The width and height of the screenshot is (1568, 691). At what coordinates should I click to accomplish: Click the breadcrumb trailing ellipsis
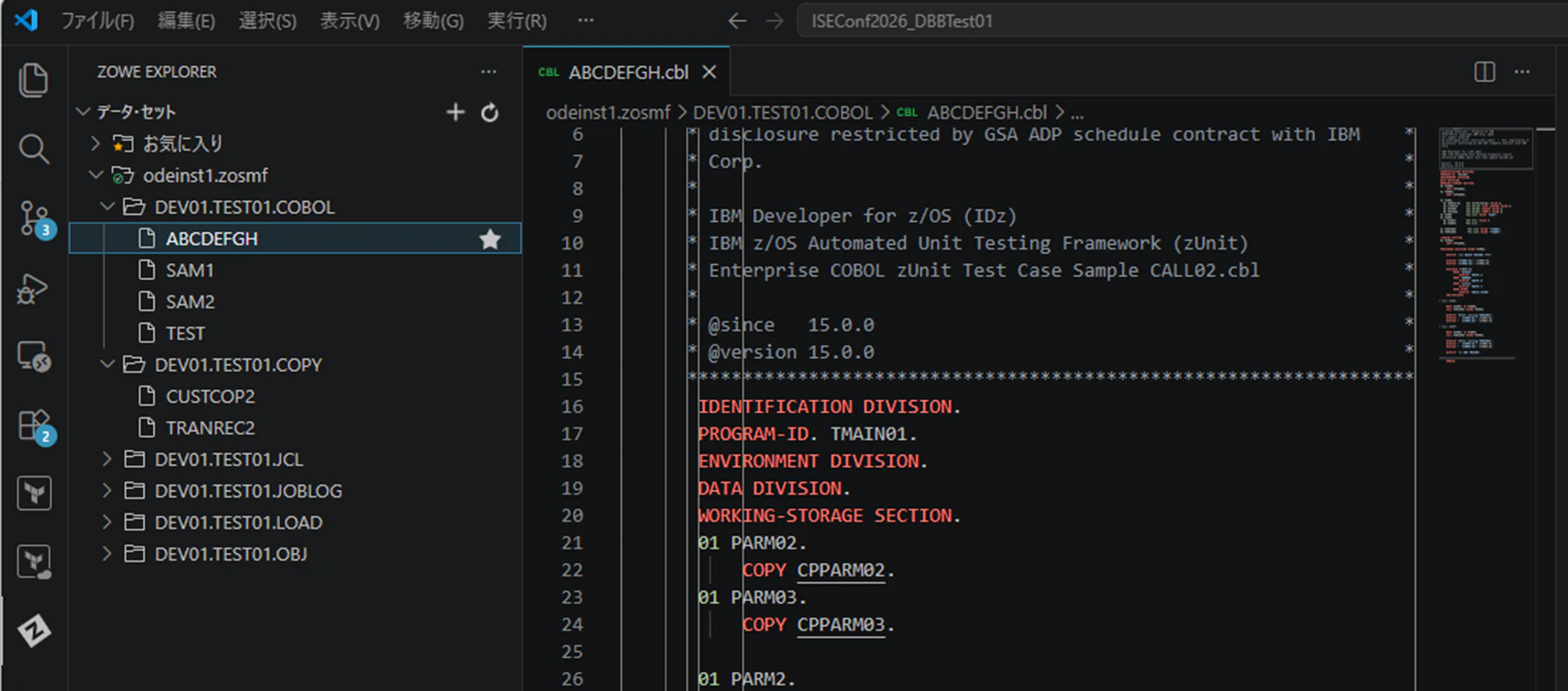1077,113
